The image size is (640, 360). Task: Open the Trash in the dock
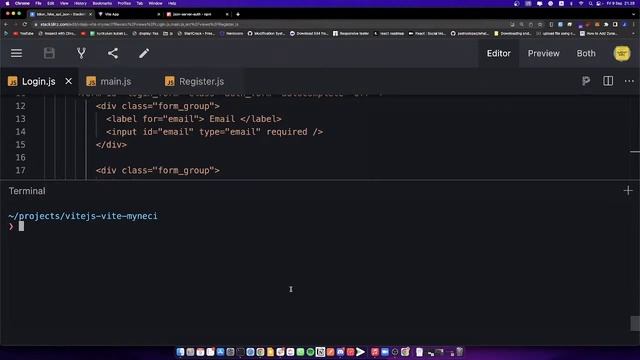[x=460, y=352]
